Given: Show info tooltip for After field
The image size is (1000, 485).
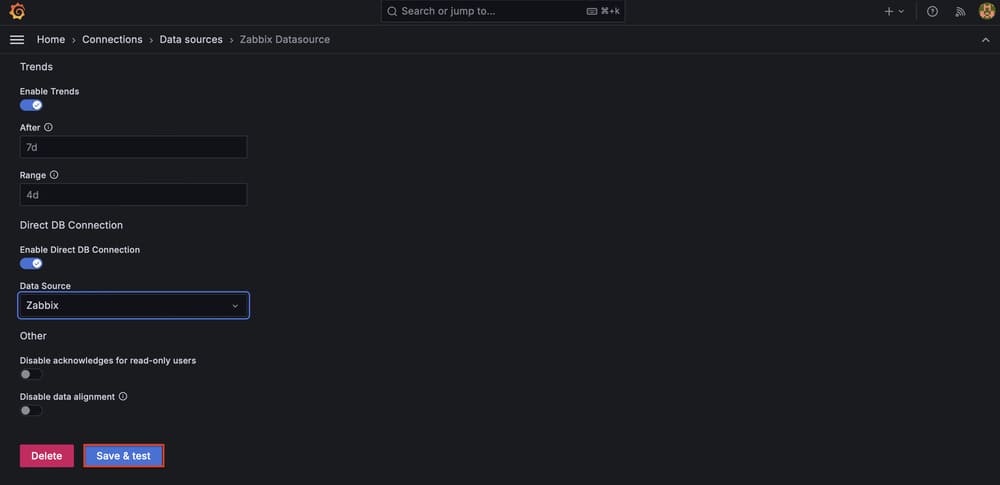Looking at the screenshot, I should [48, 127].
